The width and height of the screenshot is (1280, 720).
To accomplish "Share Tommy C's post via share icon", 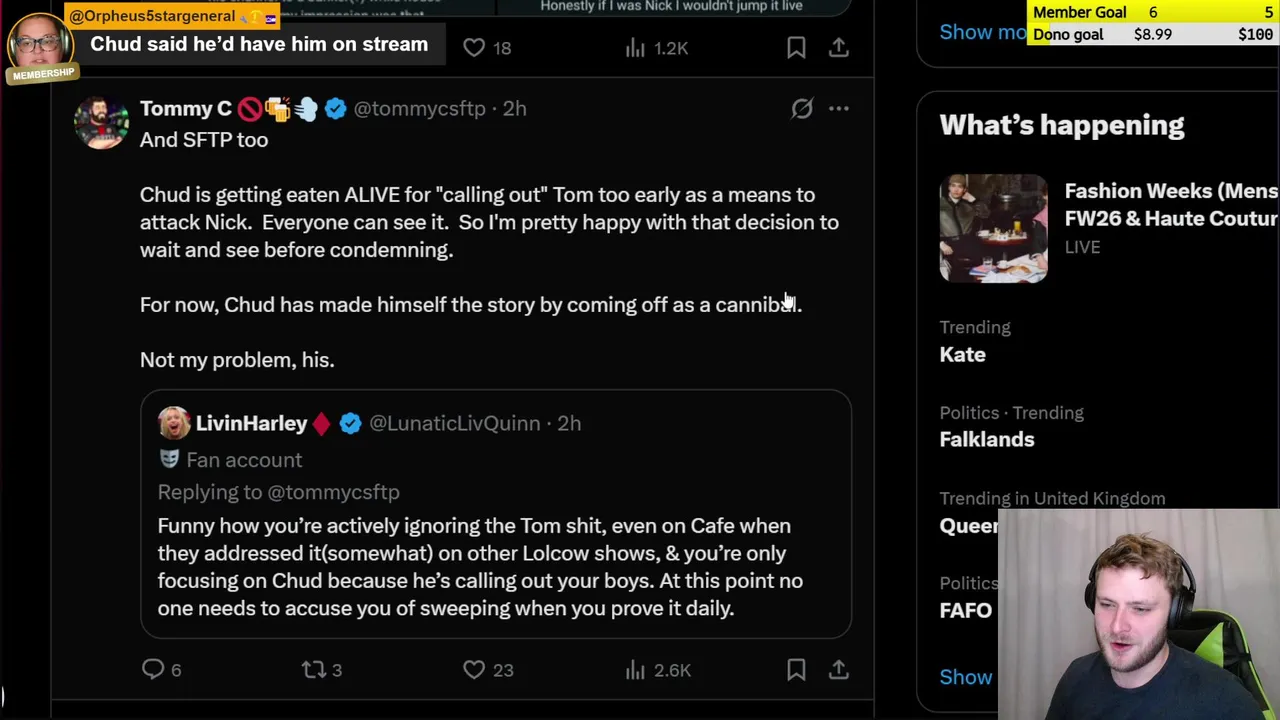I will pos(839,669).
